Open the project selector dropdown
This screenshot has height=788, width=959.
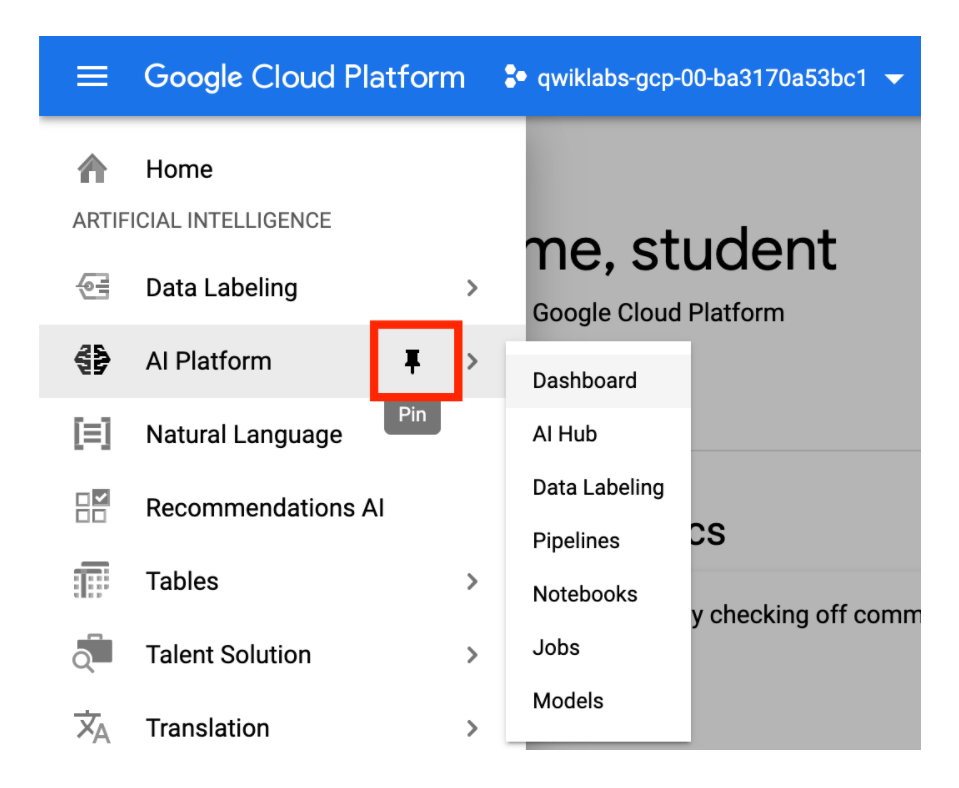894,77
